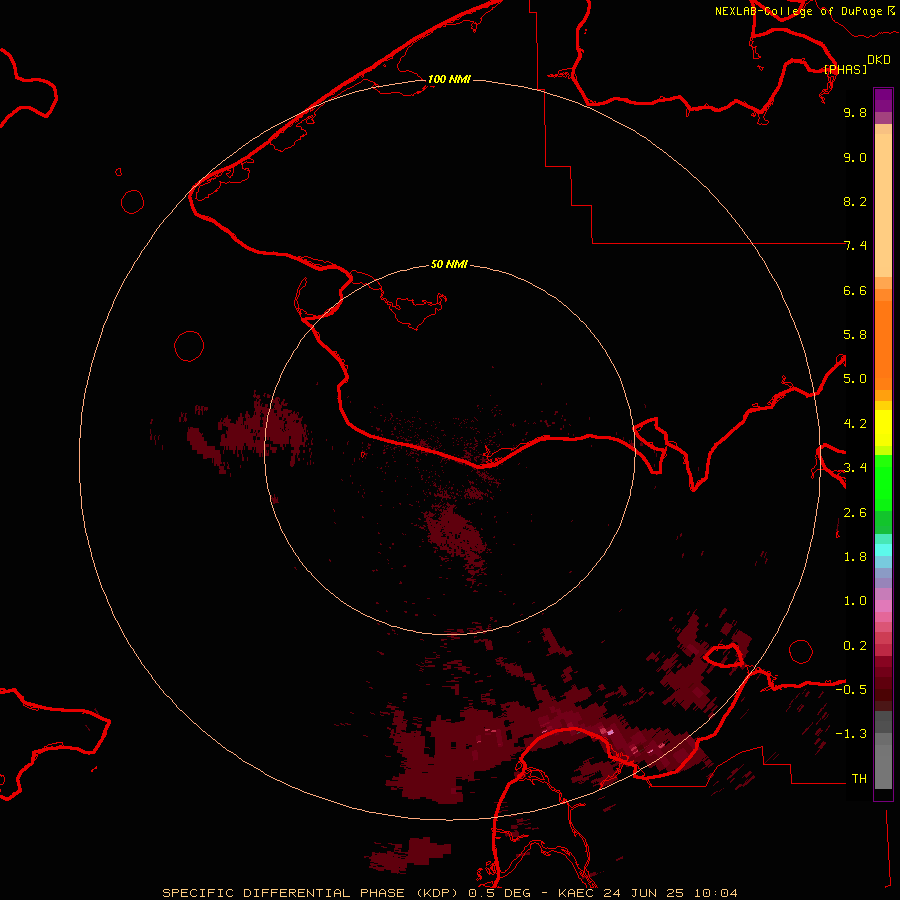Click the 8.2 scale value
The image size is (900, 900).
(x=855, y=201)
